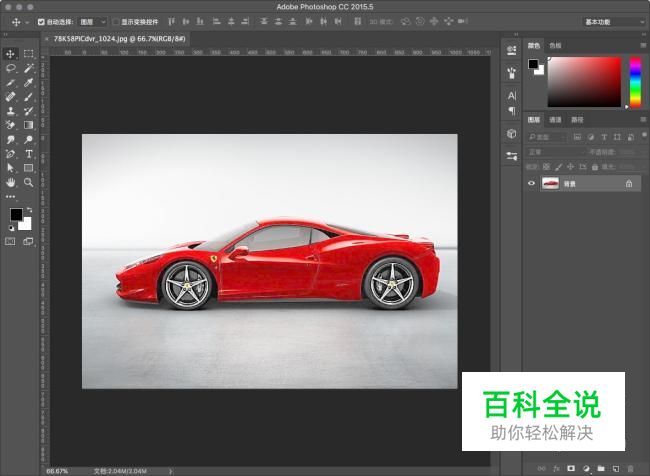Click the add layer mask icon
Image resolution: width=650 pixels, height=476 pixels.
pos(570,467)
